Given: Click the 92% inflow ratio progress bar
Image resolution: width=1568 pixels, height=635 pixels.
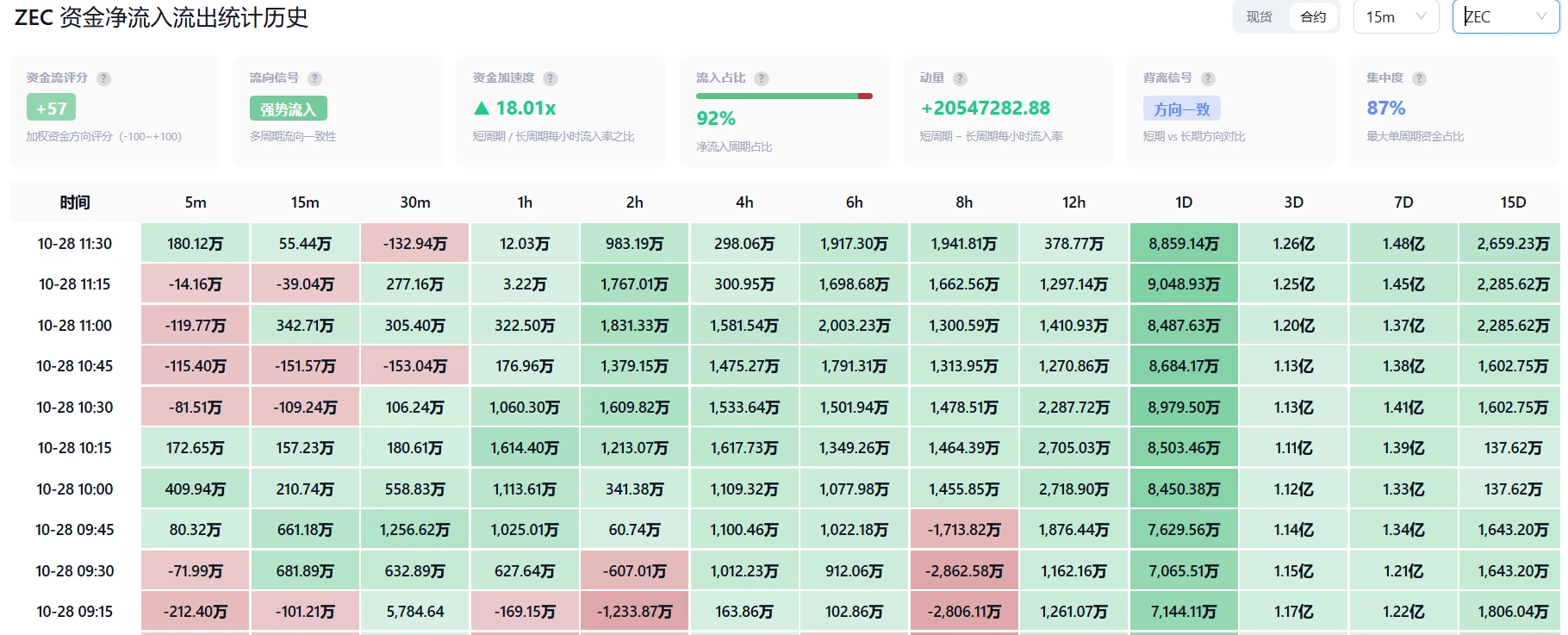Looking at the screenshot, I should click(x=785, y=96).
